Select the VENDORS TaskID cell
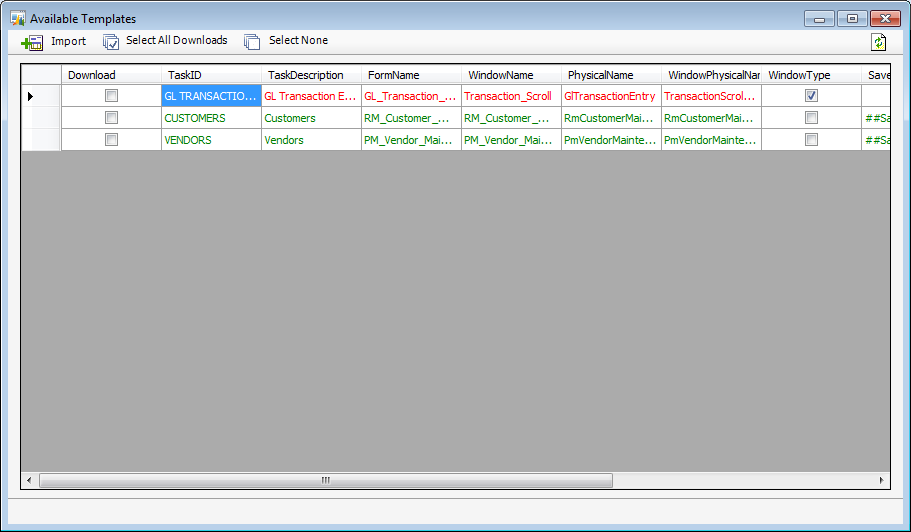Viewport: 911px width, 532px height. (211, 140)
